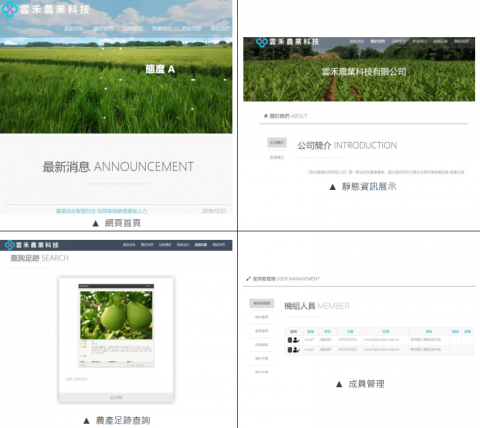This screenshot has width=480, height=428.
Task: Select the highlighted 使用者管理 sidebar item
Action: click(x=262, y=303)
